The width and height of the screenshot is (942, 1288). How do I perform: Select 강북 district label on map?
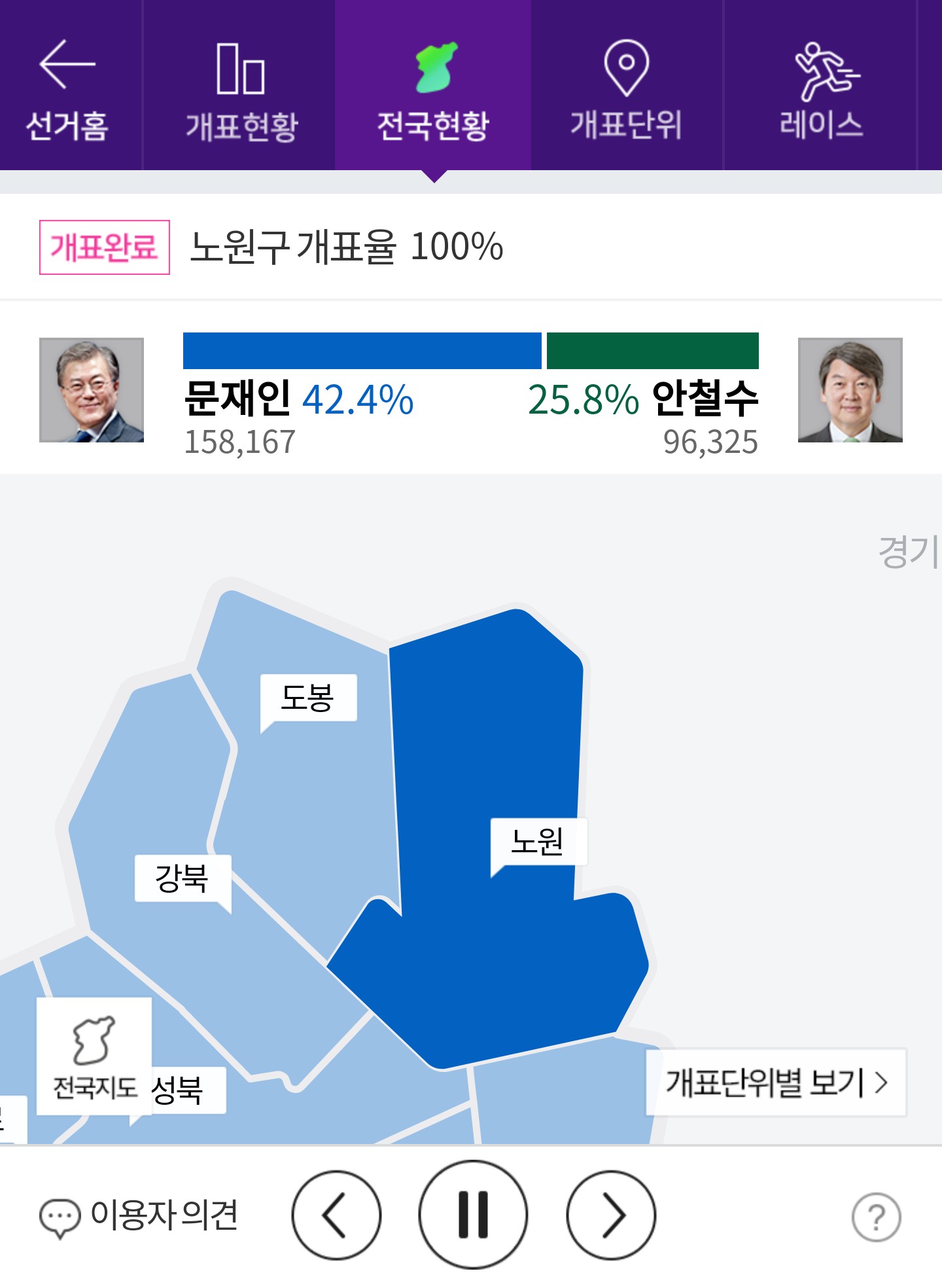click(183, 878)
